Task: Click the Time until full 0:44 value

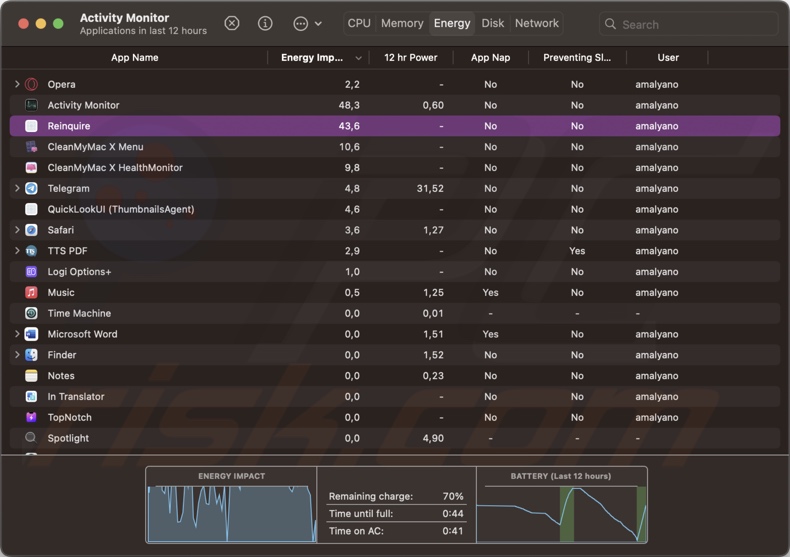Action: pos(452,514)
